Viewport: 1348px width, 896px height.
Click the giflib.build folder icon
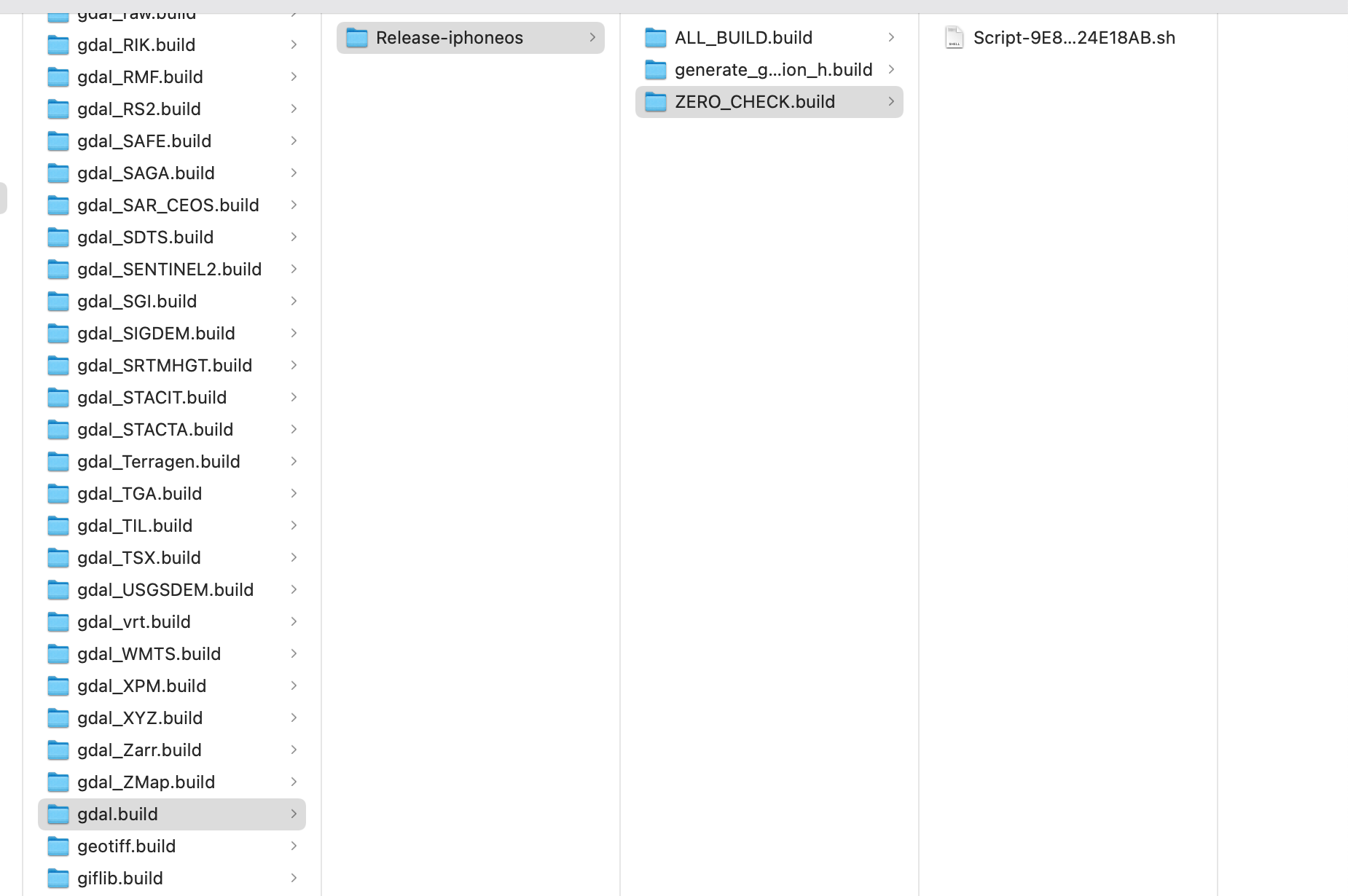58,878
